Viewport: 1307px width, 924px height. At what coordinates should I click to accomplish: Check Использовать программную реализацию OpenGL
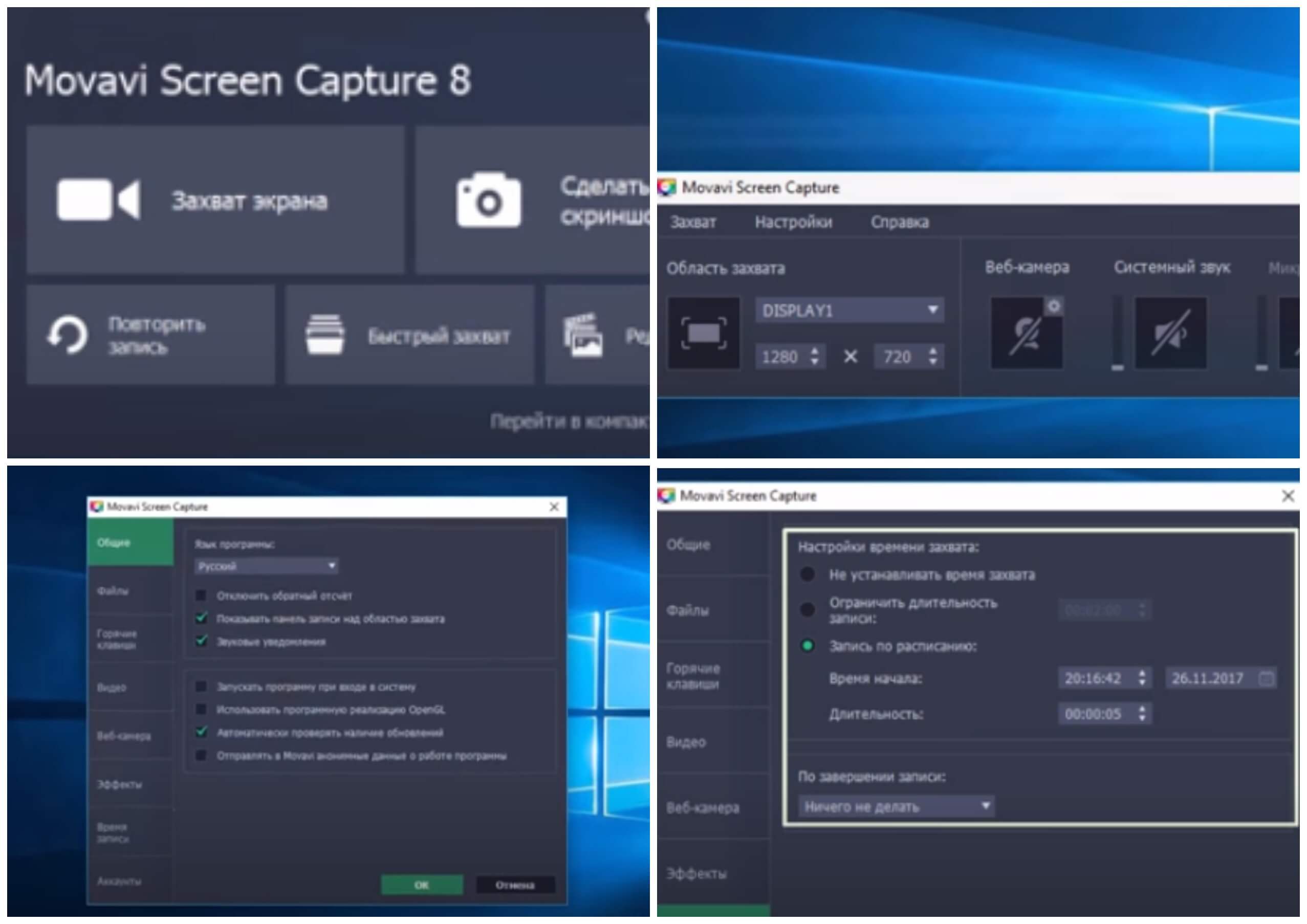tap(201, 710)
